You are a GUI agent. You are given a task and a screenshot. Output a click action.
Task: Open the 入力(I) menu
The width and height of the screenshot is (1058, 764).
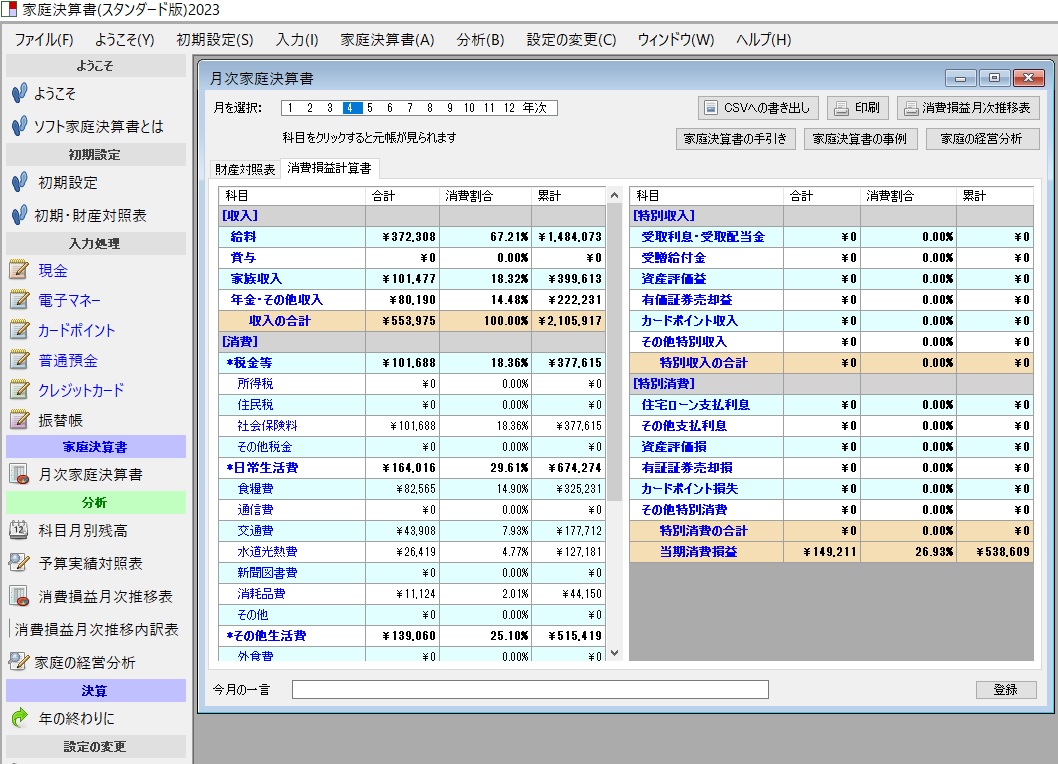coord(297,40)
